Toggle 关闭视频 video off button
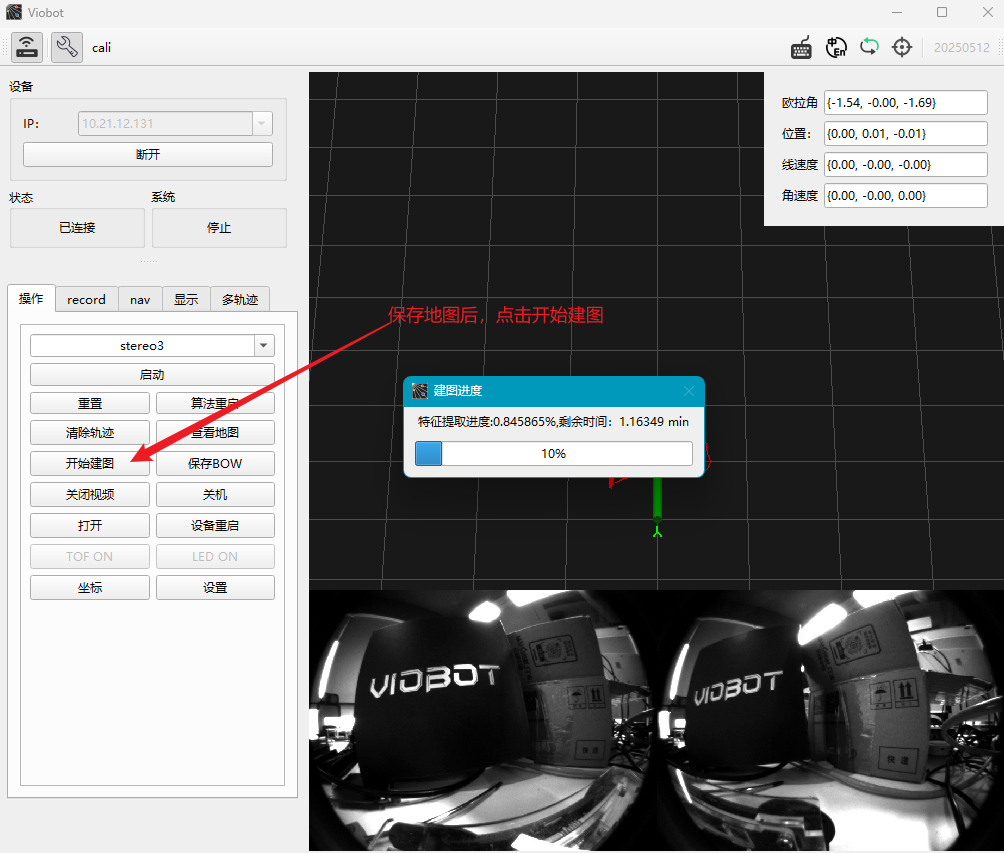The width and height of the screenshot is (1004, 853). [90, 494]
